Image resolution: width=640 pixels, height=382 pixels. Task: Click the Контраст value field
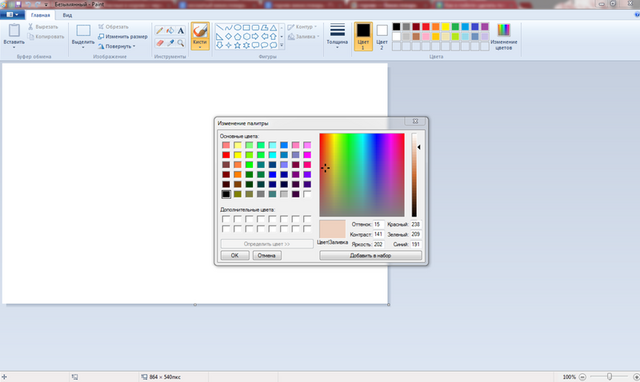click(x=378, y=234)
